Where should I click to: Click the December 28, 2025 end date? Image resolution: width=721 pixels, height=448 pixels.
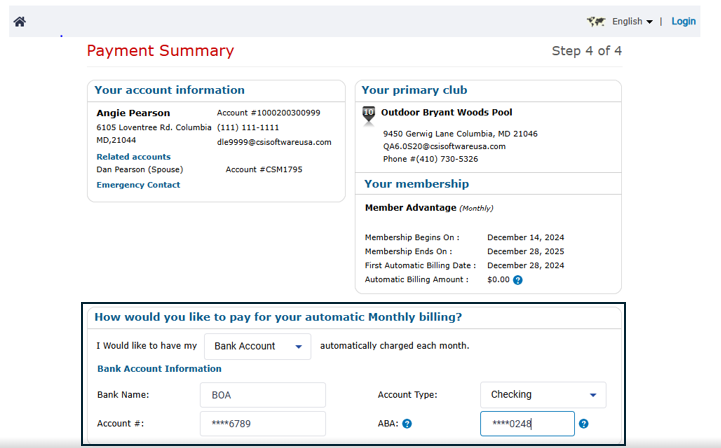point(526,252)
